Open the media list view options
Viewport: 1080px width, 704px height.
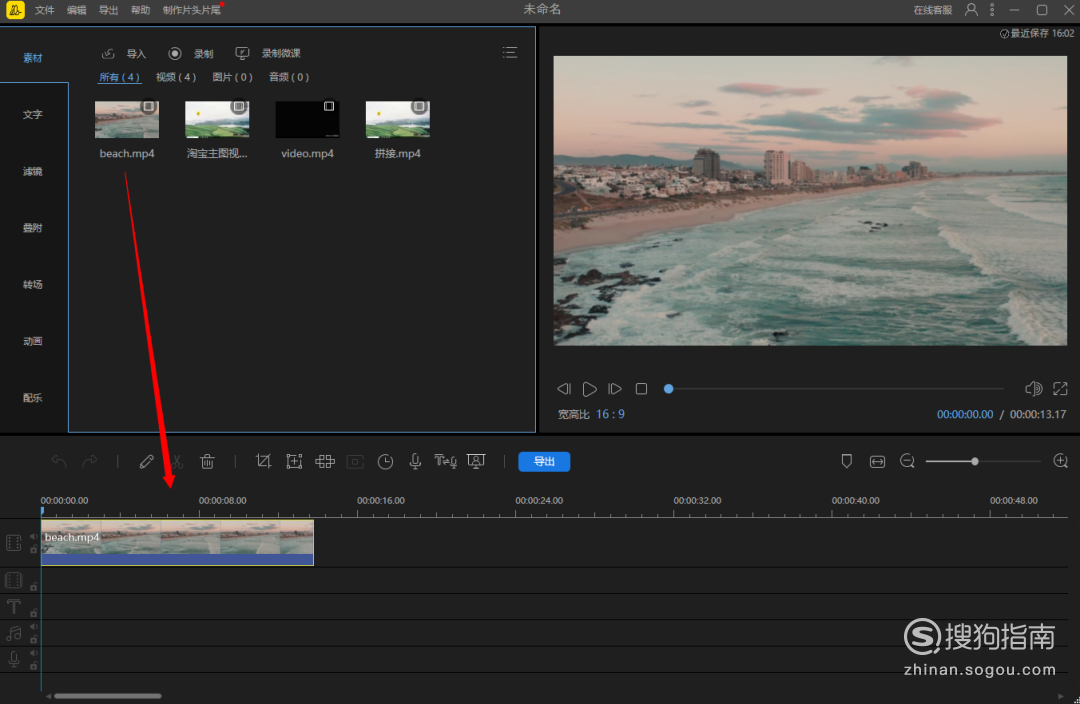click(x=510, y=53)
